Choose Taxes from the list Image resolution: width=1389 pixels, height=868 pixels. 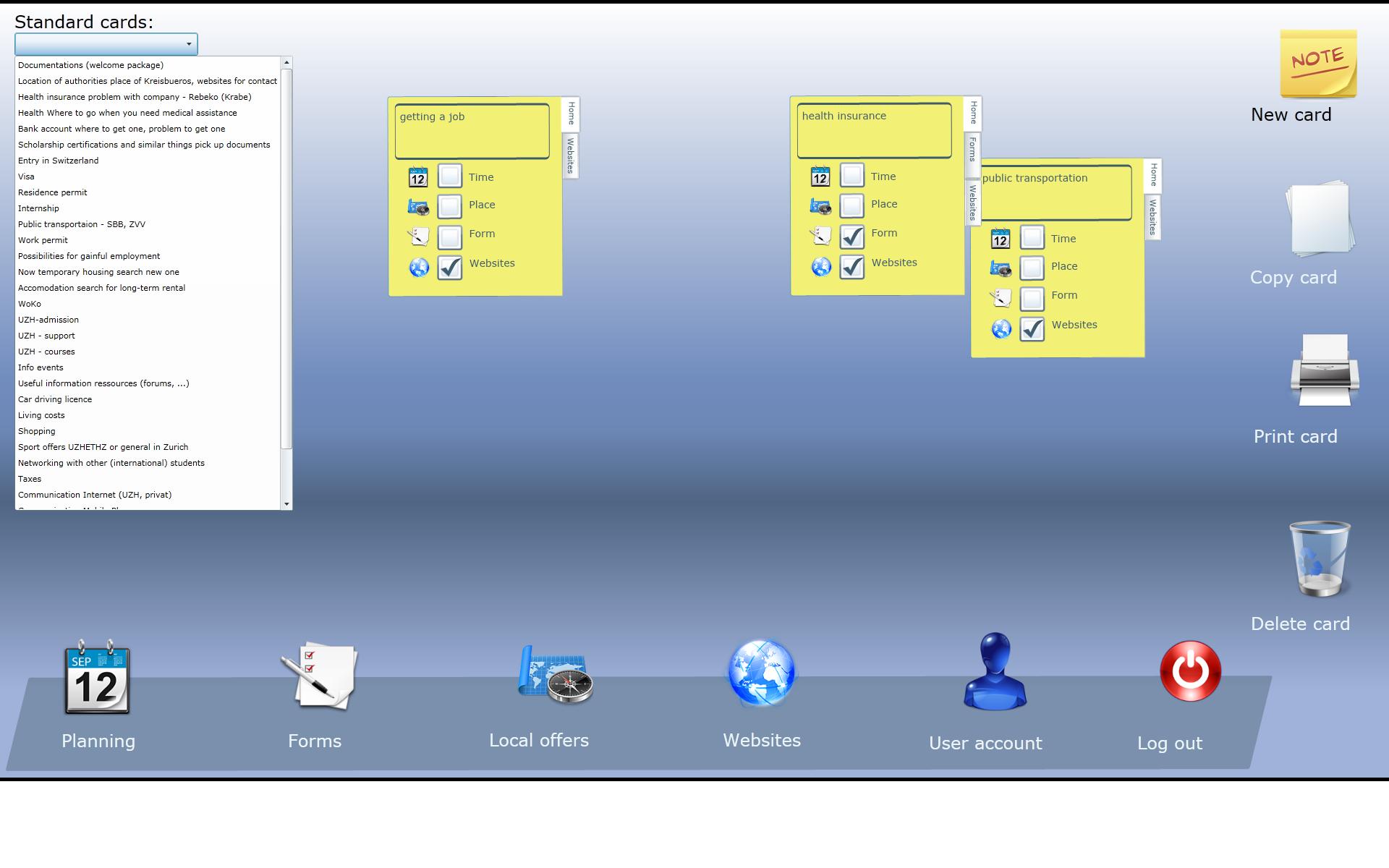148,479
